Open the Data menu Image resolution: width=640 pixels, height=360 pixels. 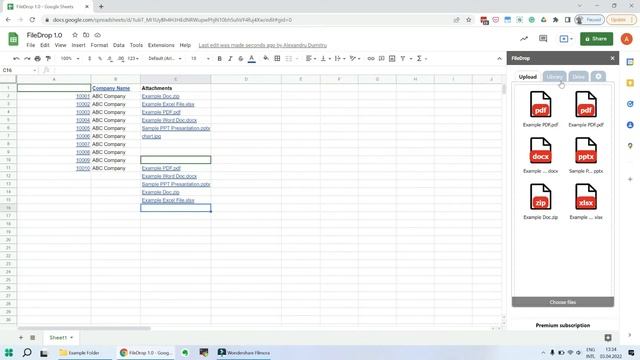tap(118, 45)
